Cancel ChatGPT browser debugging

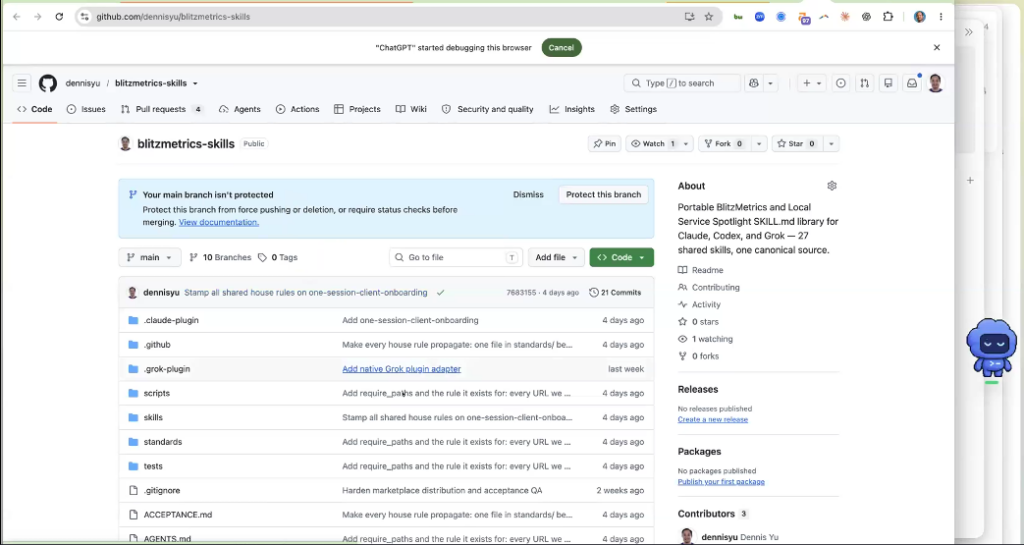point(561,48)
